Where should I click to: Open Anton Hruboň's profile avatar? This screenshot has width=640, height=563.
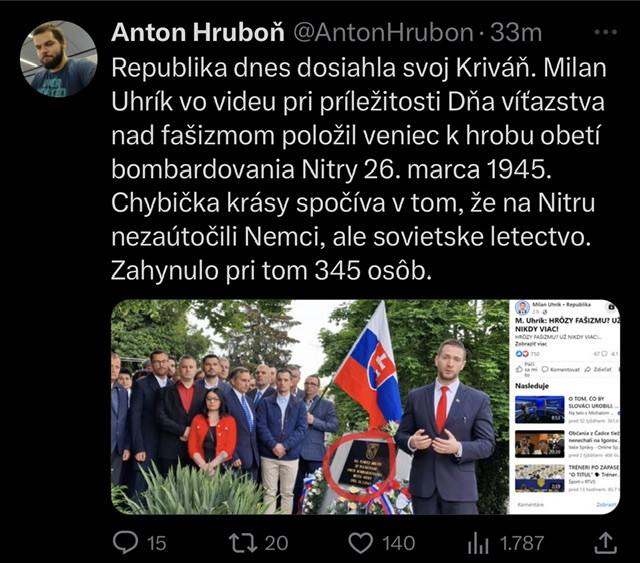(x=58, y=59)
